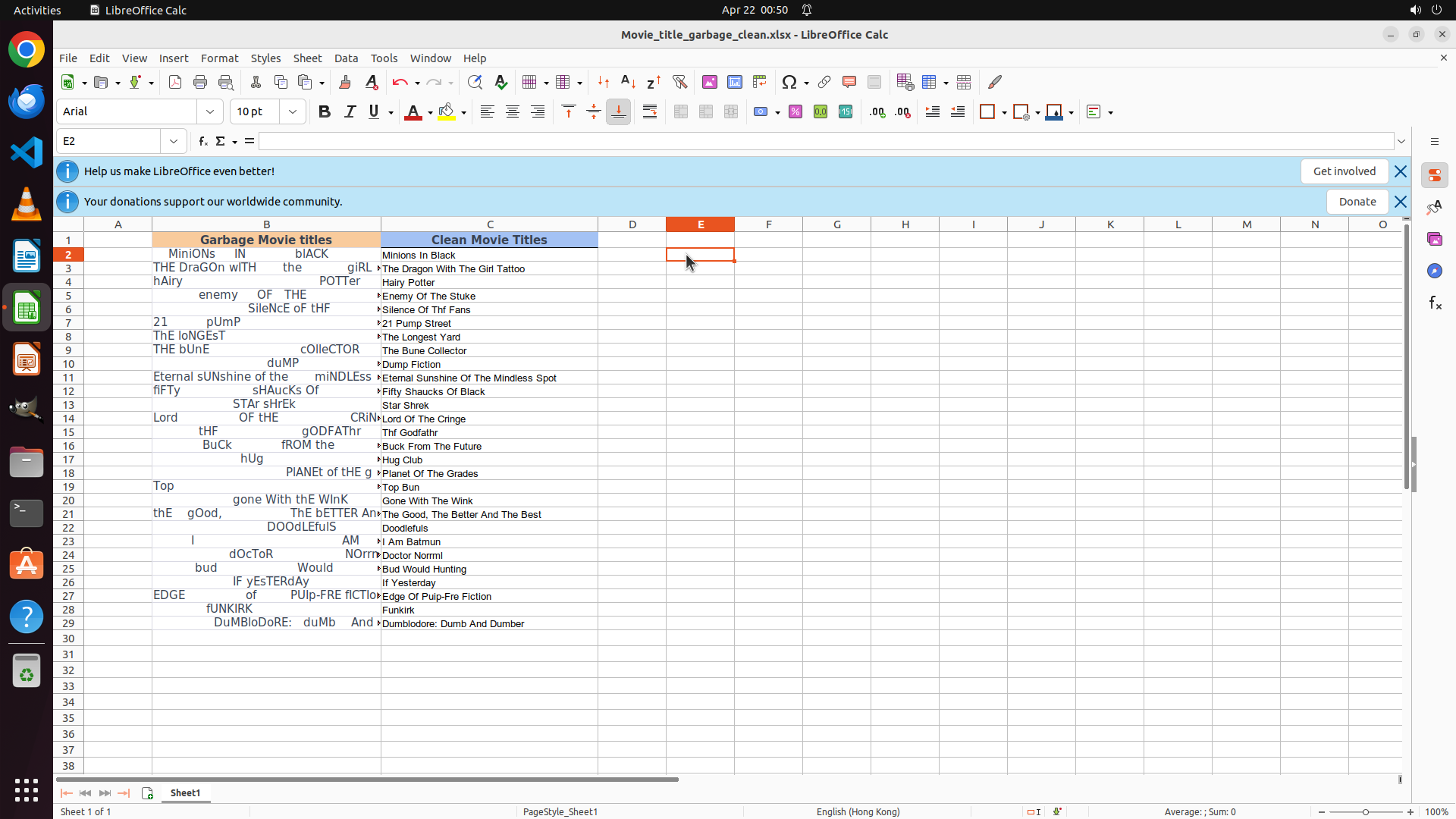Click the AutoFilter icon

679,82
